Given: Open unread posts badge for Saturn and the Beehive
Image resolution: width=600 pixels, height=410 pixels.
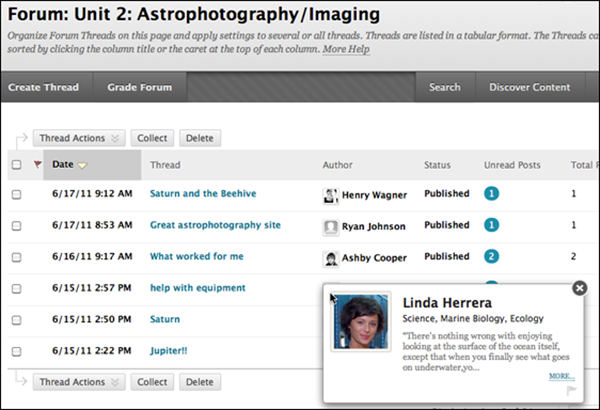Looking at the screenshot, I should (491, 195).
